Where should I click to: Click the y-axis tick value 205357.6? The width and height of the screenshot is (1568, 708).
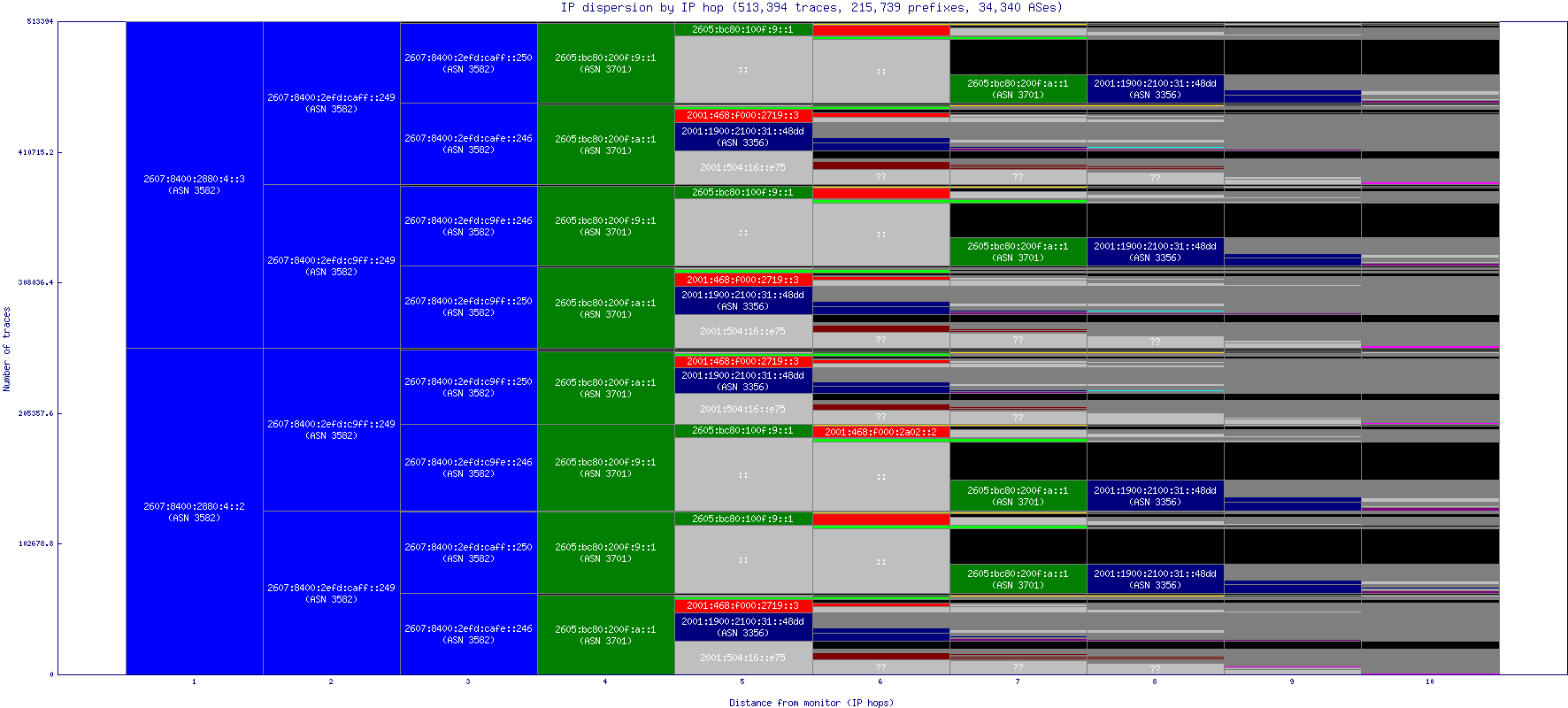click(35, 413)
